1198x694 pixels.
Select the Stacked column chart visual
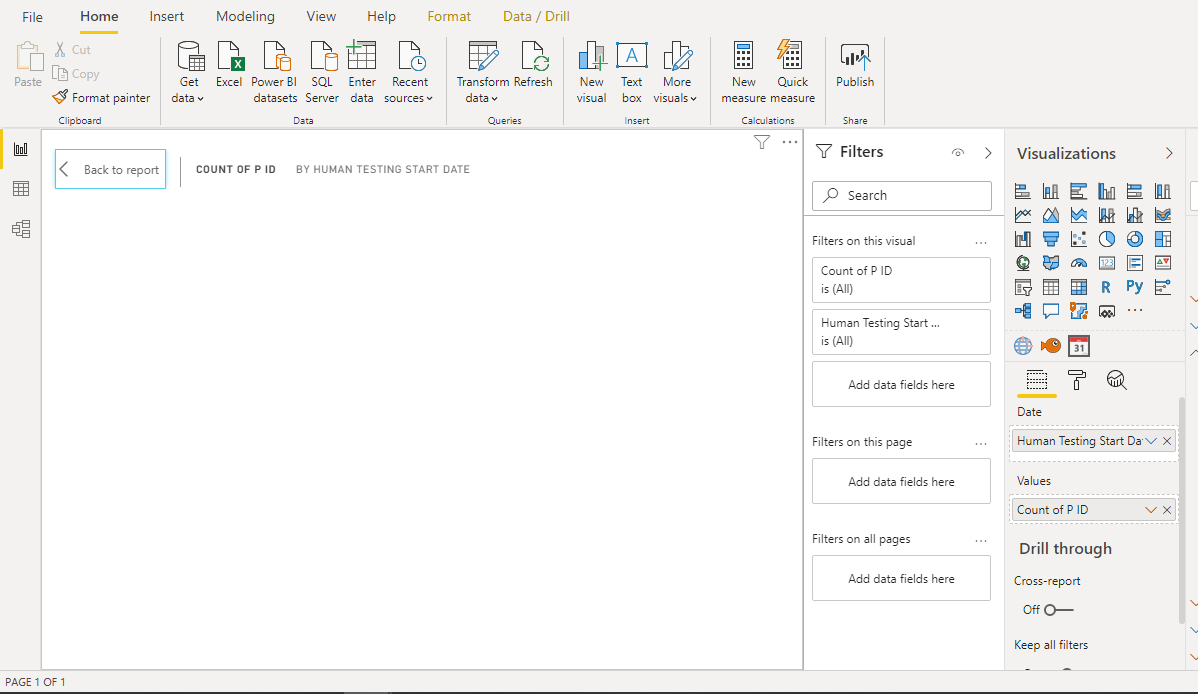(1051, 191)
